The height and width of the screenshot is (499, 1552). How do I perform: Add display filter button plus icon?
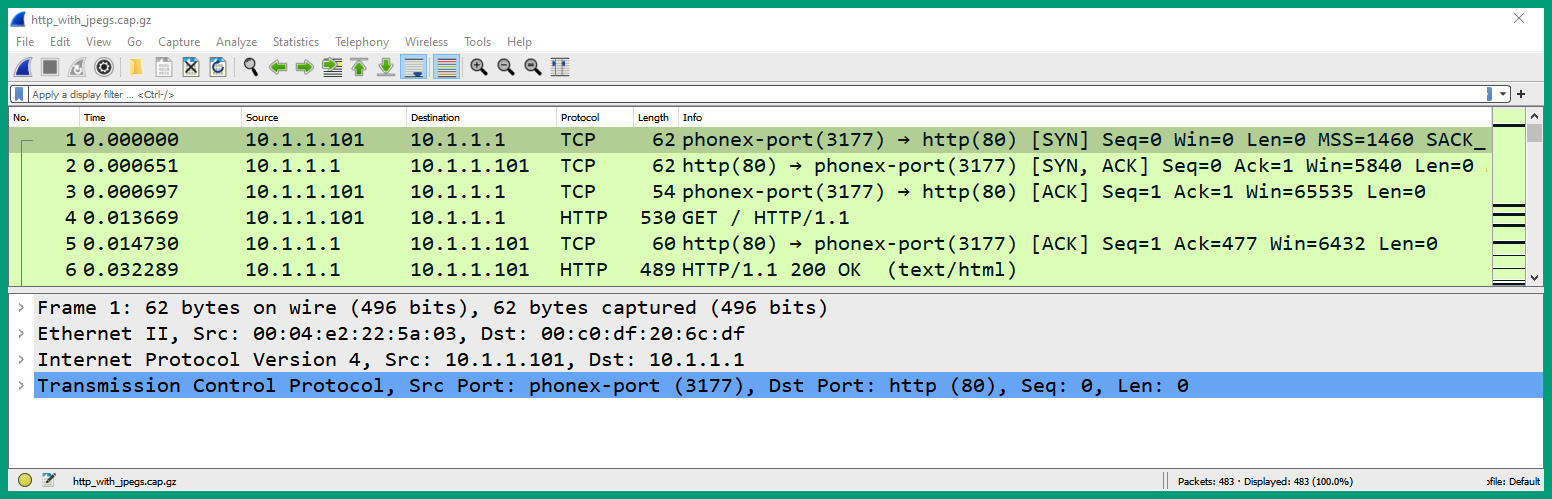click(1521, 94)
